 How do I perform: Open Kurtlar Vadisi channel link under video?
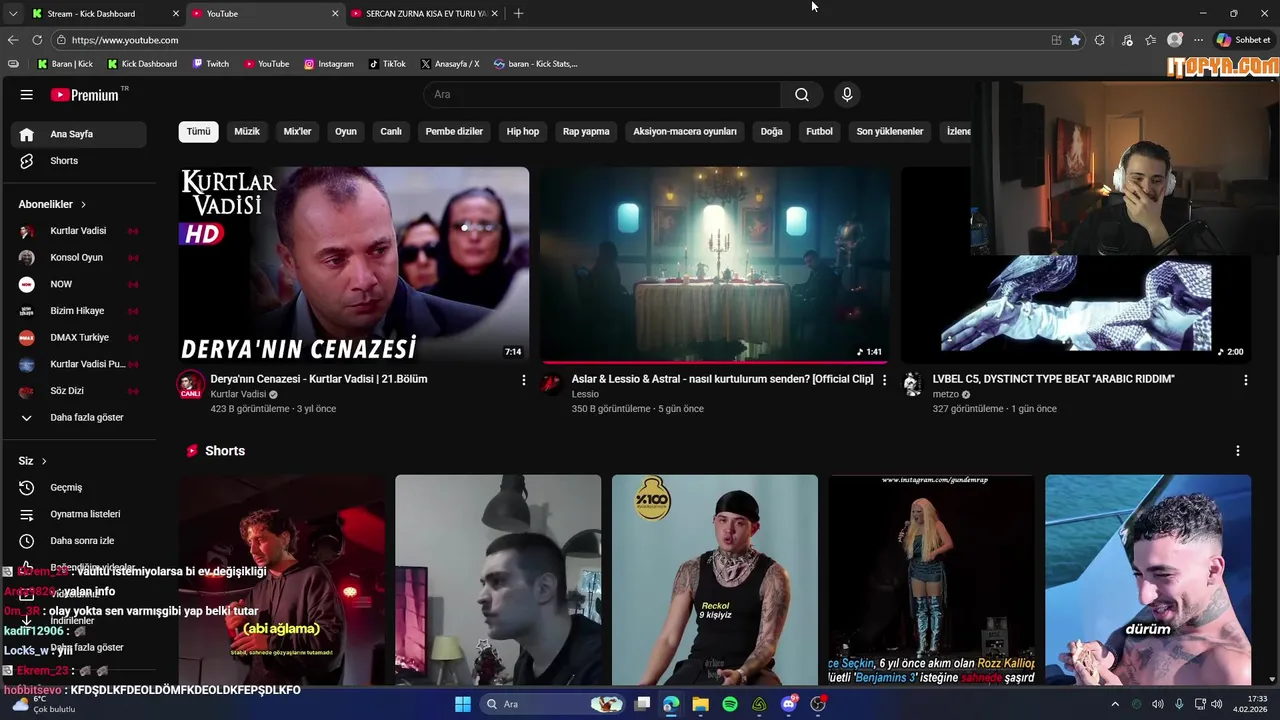pyautogui.click(x=238, y=395)
